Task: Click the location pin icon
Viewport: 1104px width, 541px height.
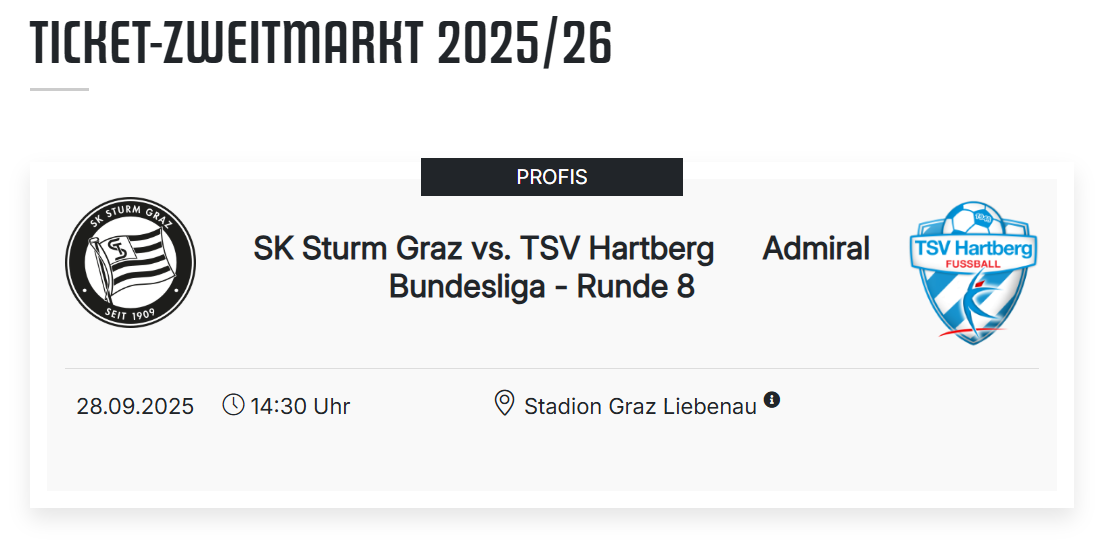Action: 505,404
